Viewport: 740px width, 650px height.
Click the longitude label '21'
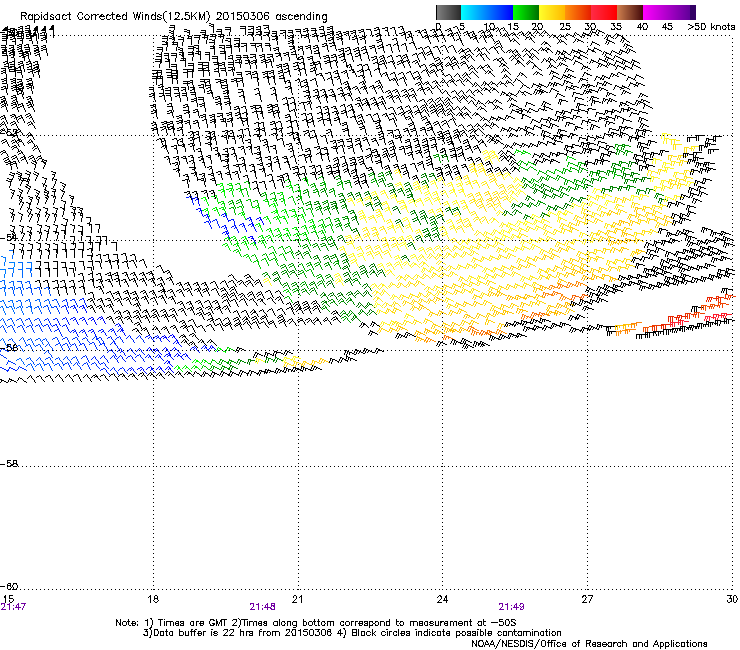coord(297,599)
